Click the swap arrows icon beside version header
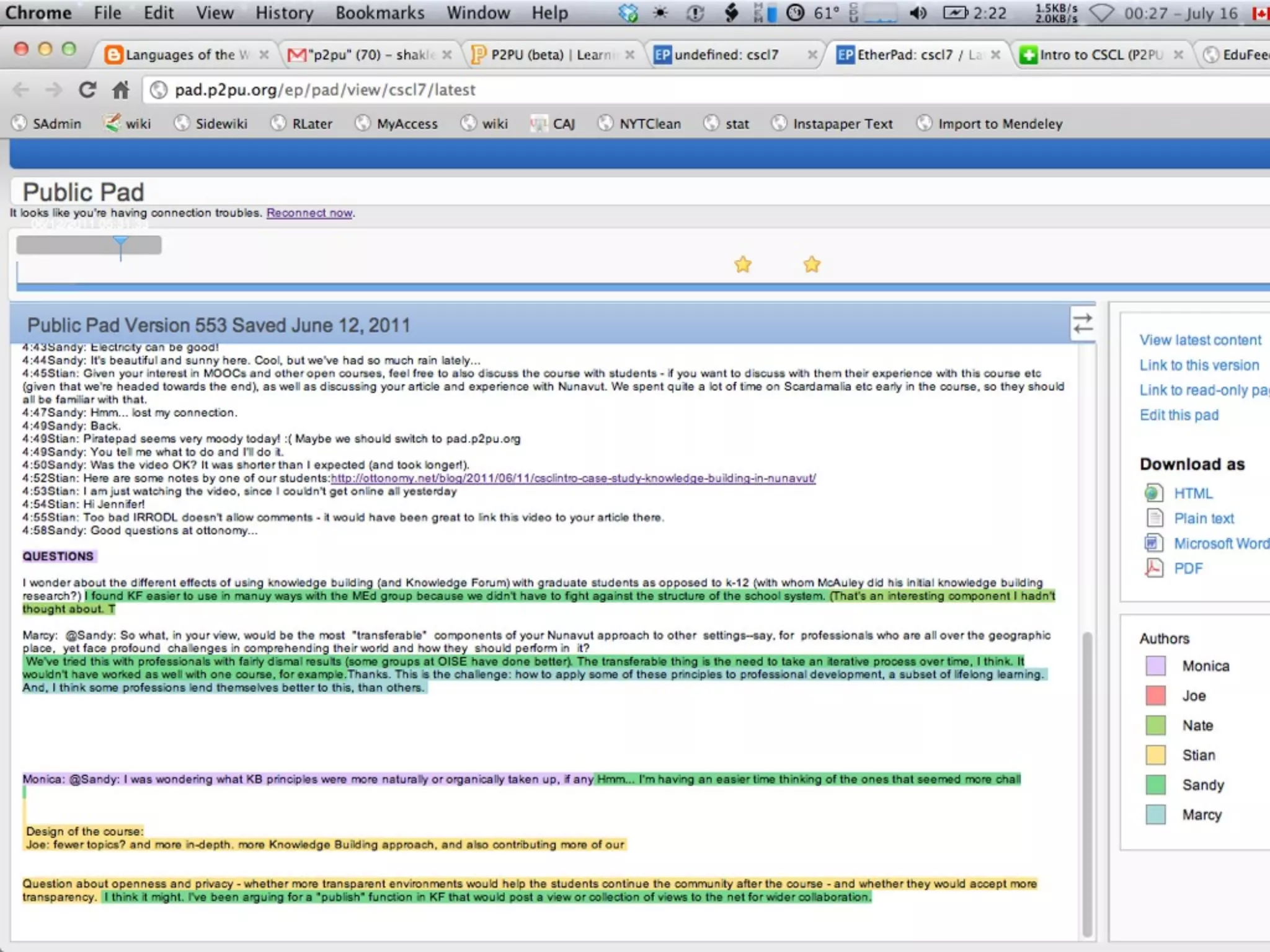 point(1083,324)
